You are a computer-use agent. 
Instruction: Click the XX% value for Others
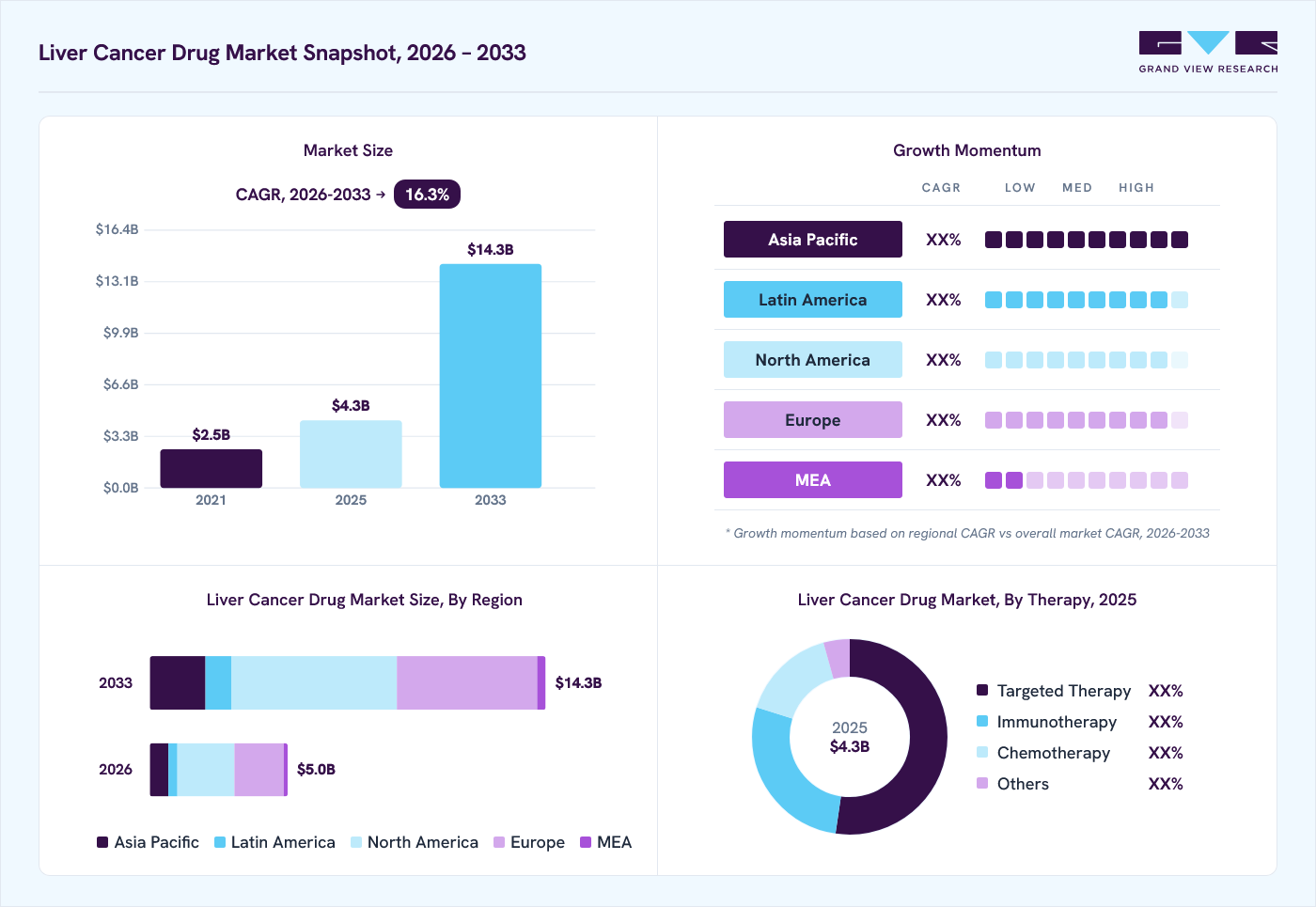click(x=1166, y=784)
